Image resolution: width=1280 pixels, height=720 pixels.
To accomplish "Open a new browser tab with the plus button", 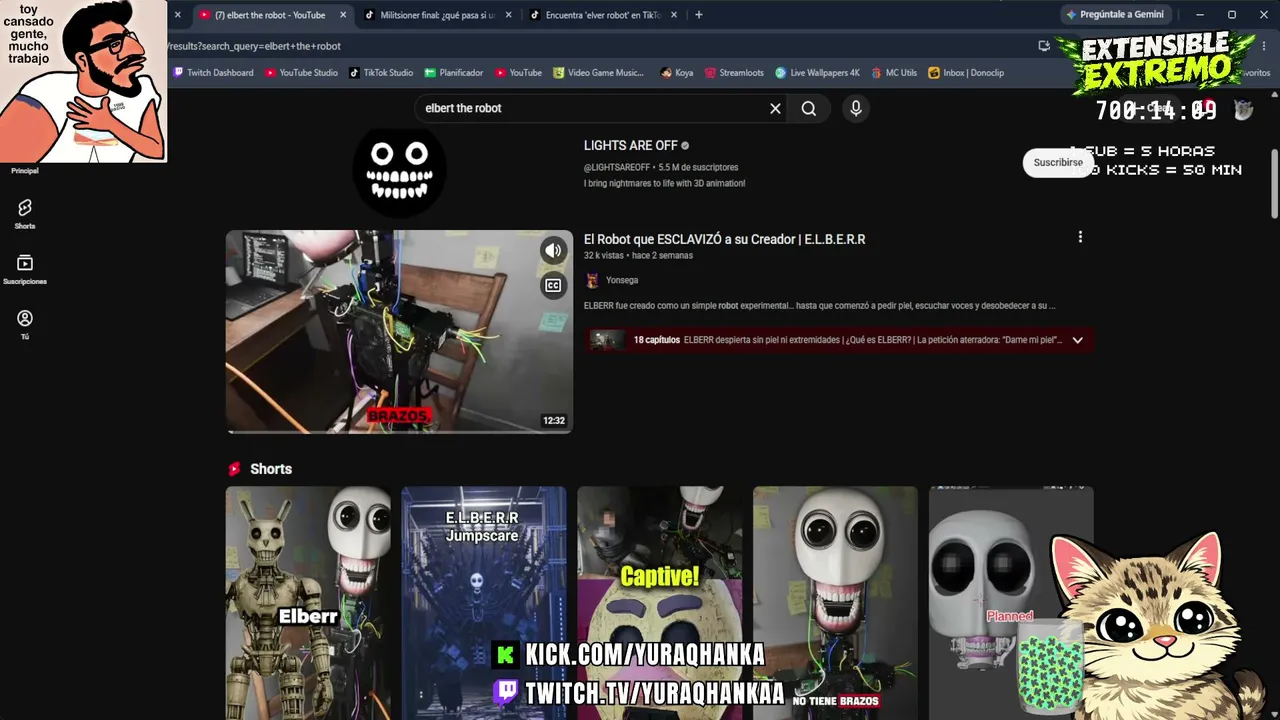I will (699, 15).
